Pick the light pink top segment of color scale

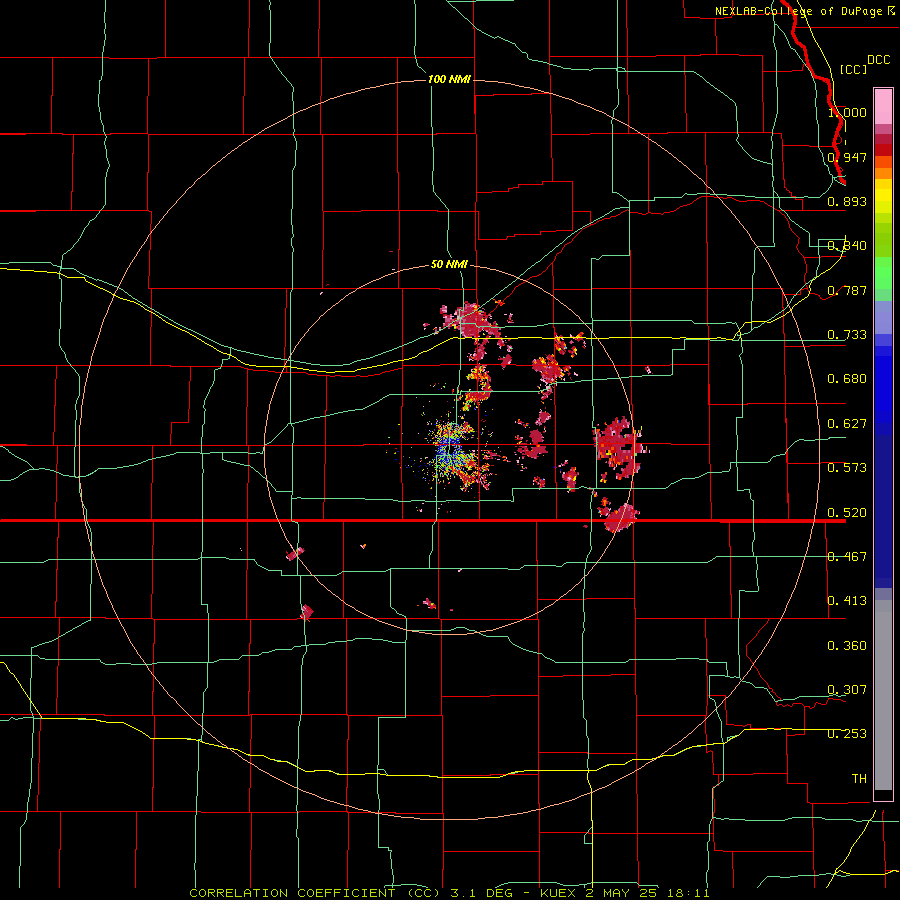[x=883, y=106]
